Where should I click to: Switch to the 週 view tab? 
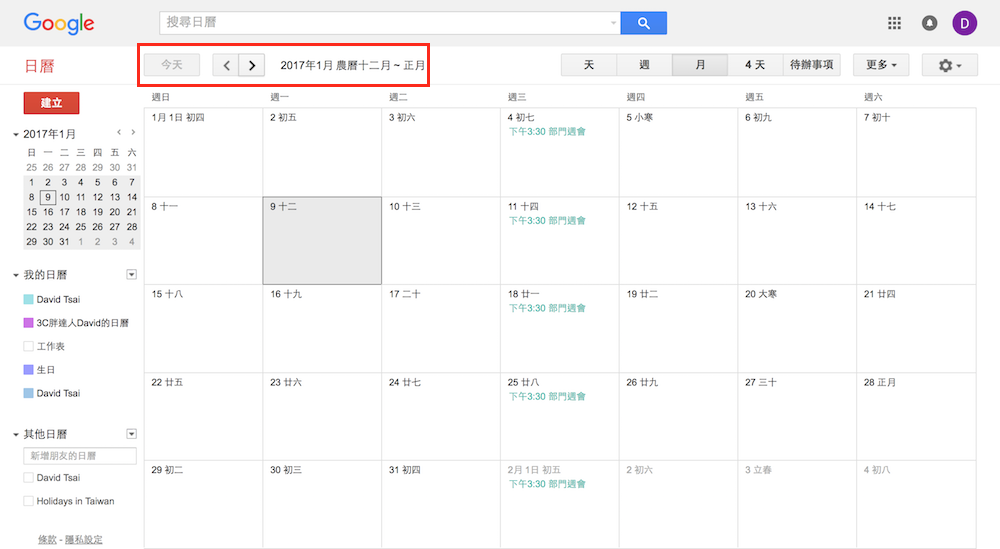pos(644,66)
